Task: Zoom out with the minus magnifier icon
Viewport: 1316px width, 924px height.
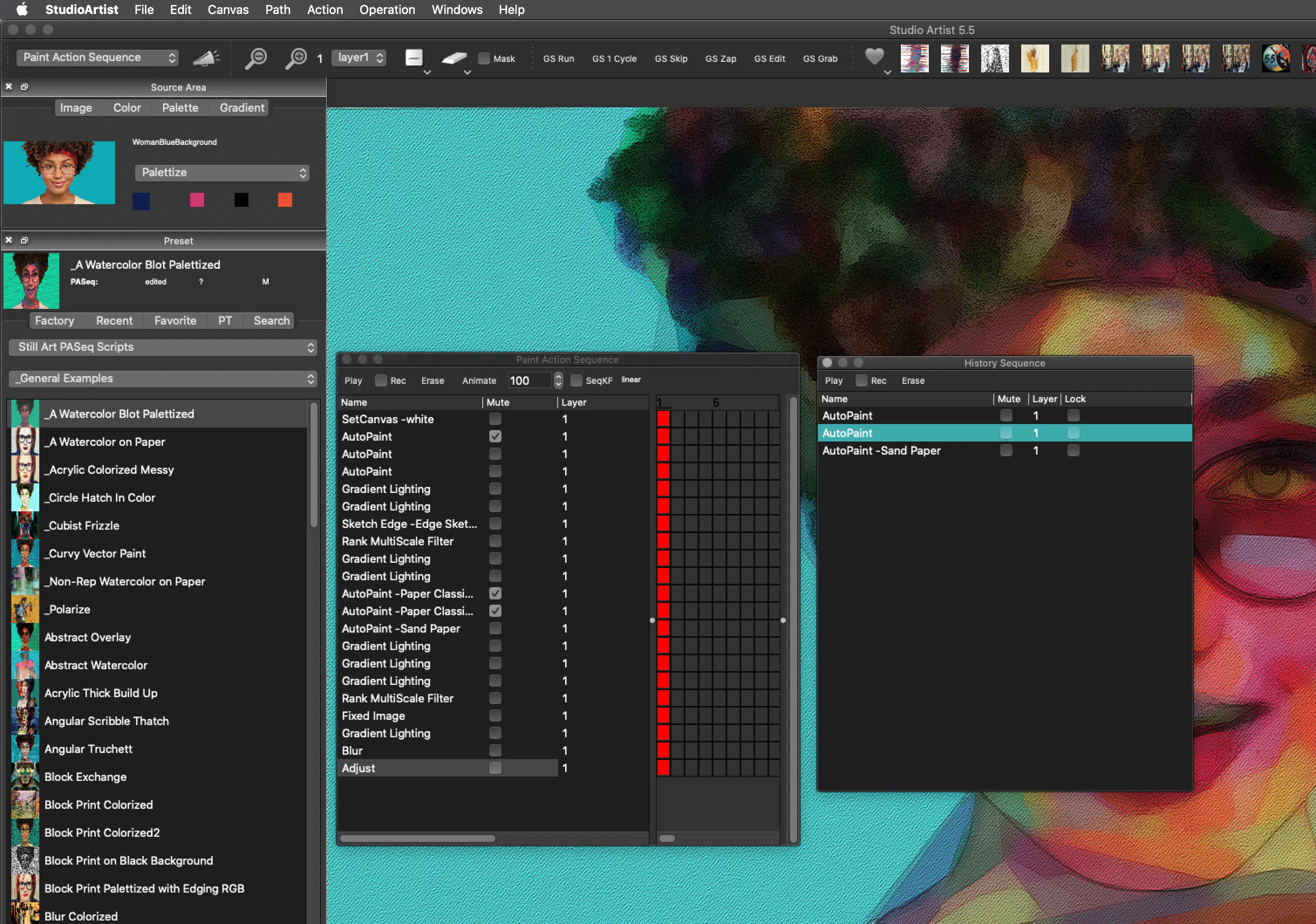Action: point(256,58)
